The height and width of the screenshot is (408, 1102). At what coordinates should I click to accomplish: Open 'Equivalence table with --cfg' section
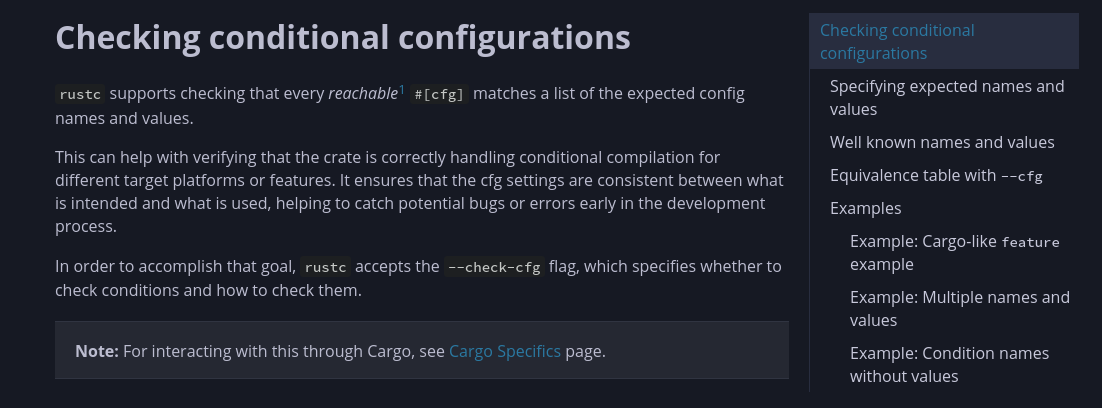935,176
